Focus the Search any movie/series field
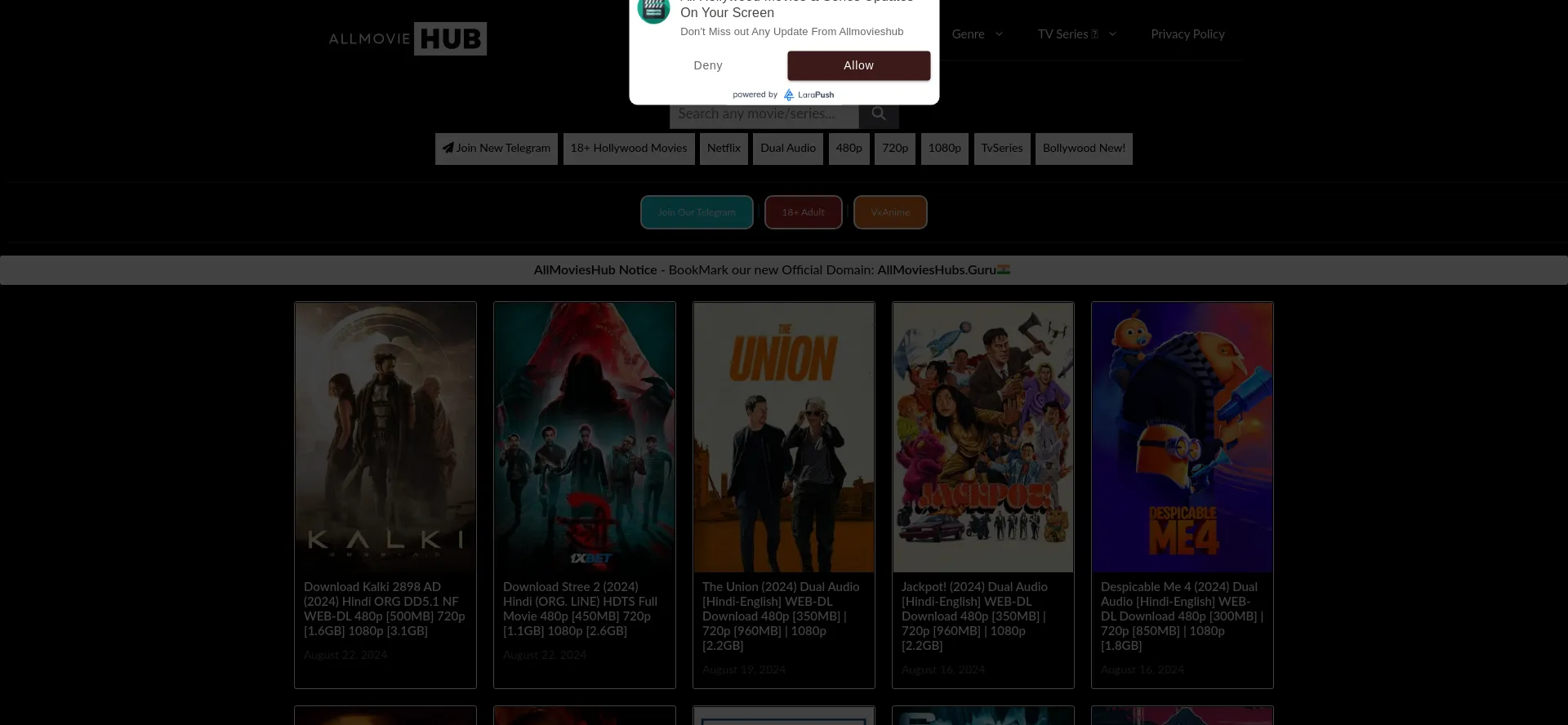 (764, 114)
